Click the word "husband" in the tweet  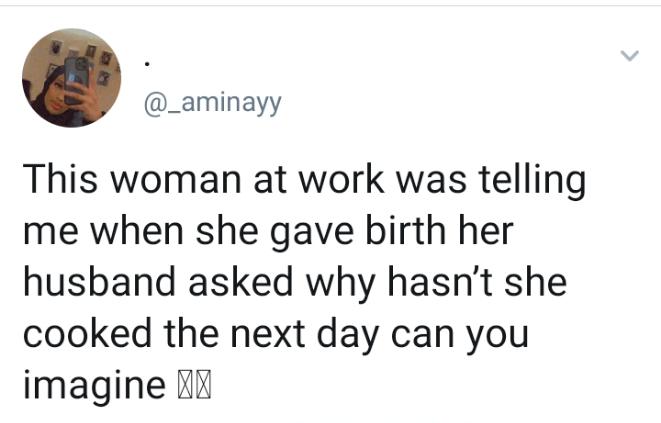[x=99, y=282]
